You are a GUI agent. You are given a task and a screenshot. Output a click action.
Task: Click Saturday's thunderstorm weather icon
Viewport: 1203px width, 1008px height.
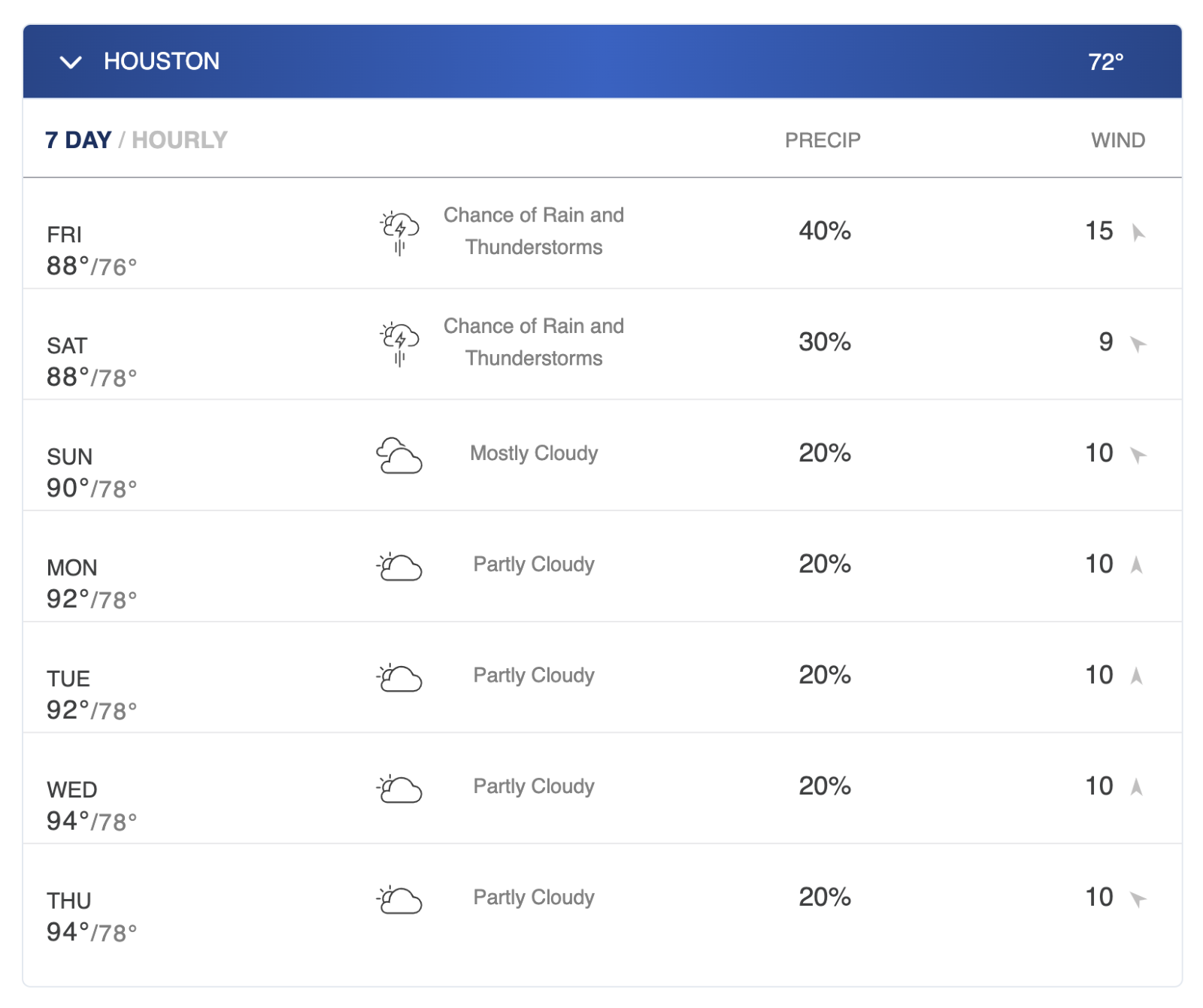(x=399, y=344)
